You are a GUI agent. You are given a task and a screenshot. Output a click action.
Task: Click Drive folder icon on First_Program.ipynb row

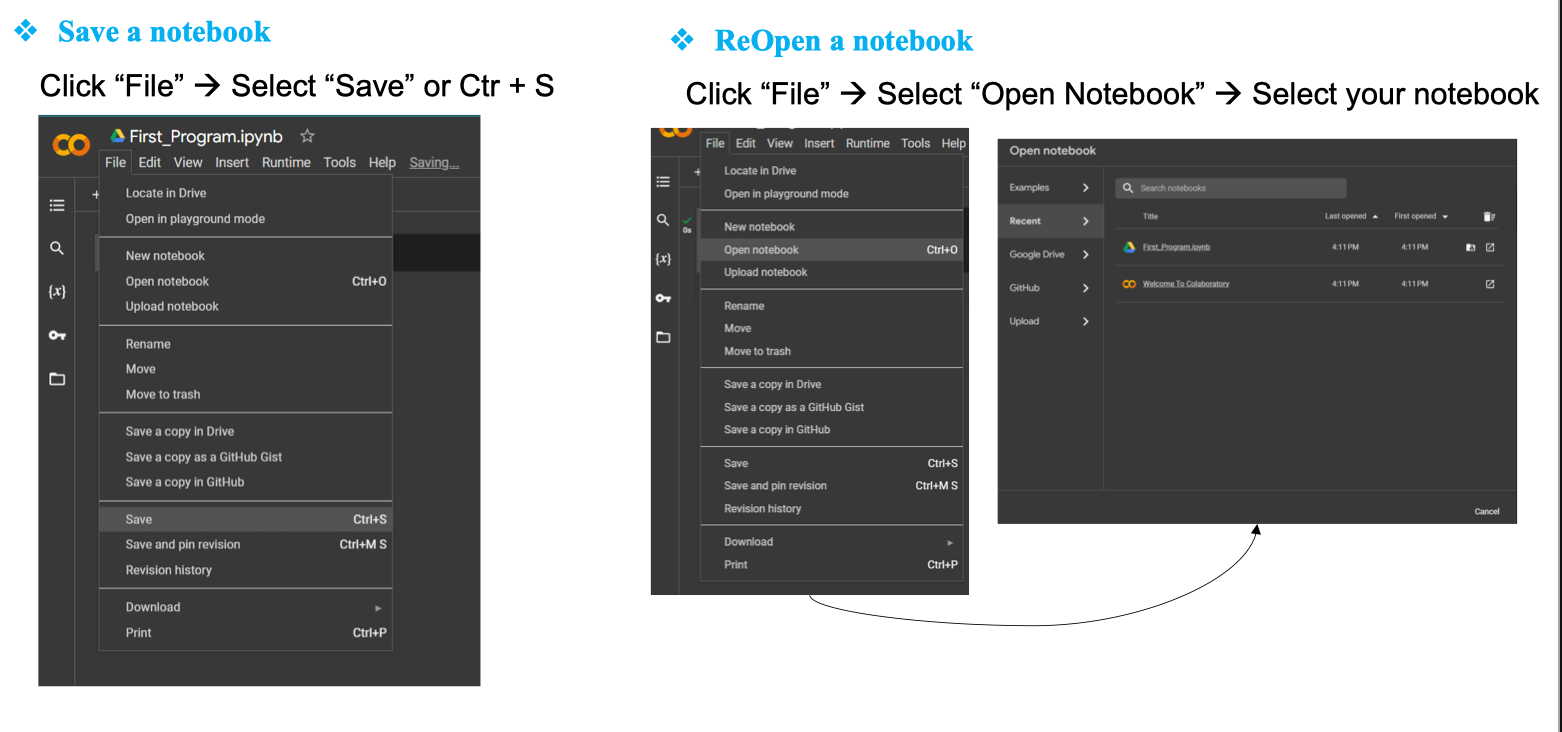[1470, 247]
